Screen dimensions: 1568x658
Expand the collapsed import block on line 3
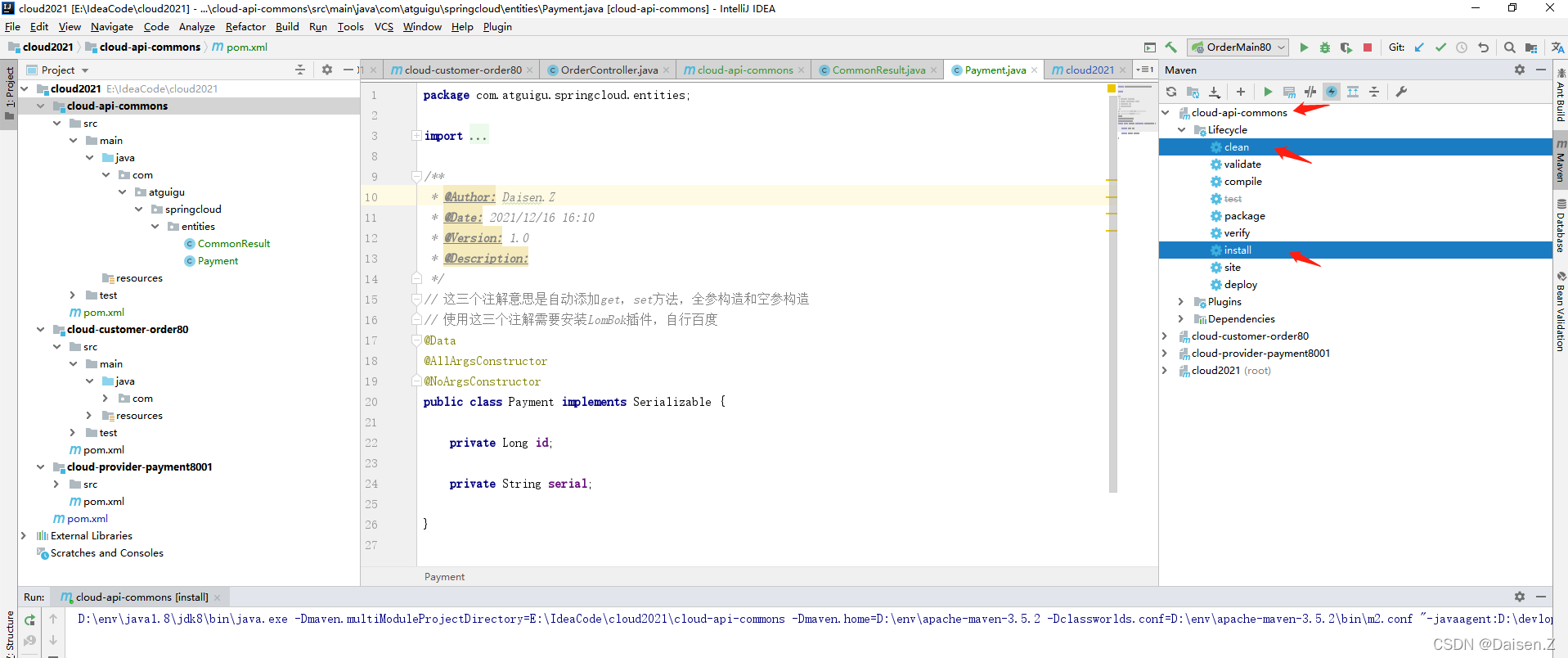point(416,136)
